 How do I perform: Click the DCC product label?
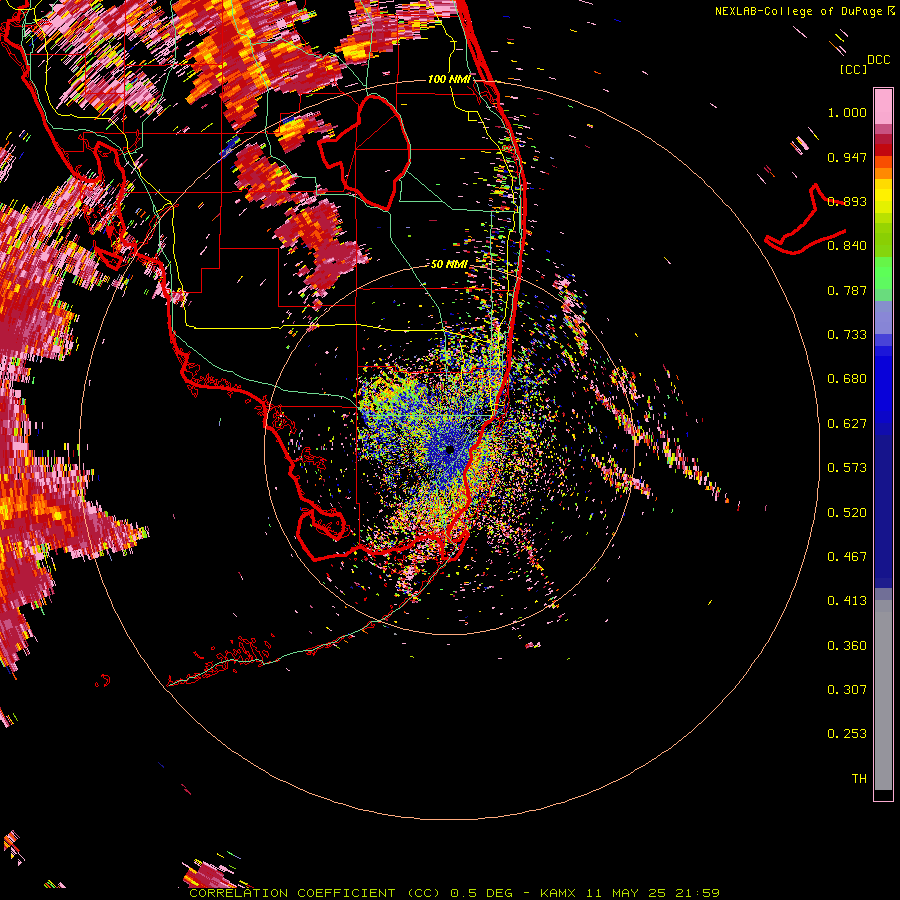[x=878, y=60]
